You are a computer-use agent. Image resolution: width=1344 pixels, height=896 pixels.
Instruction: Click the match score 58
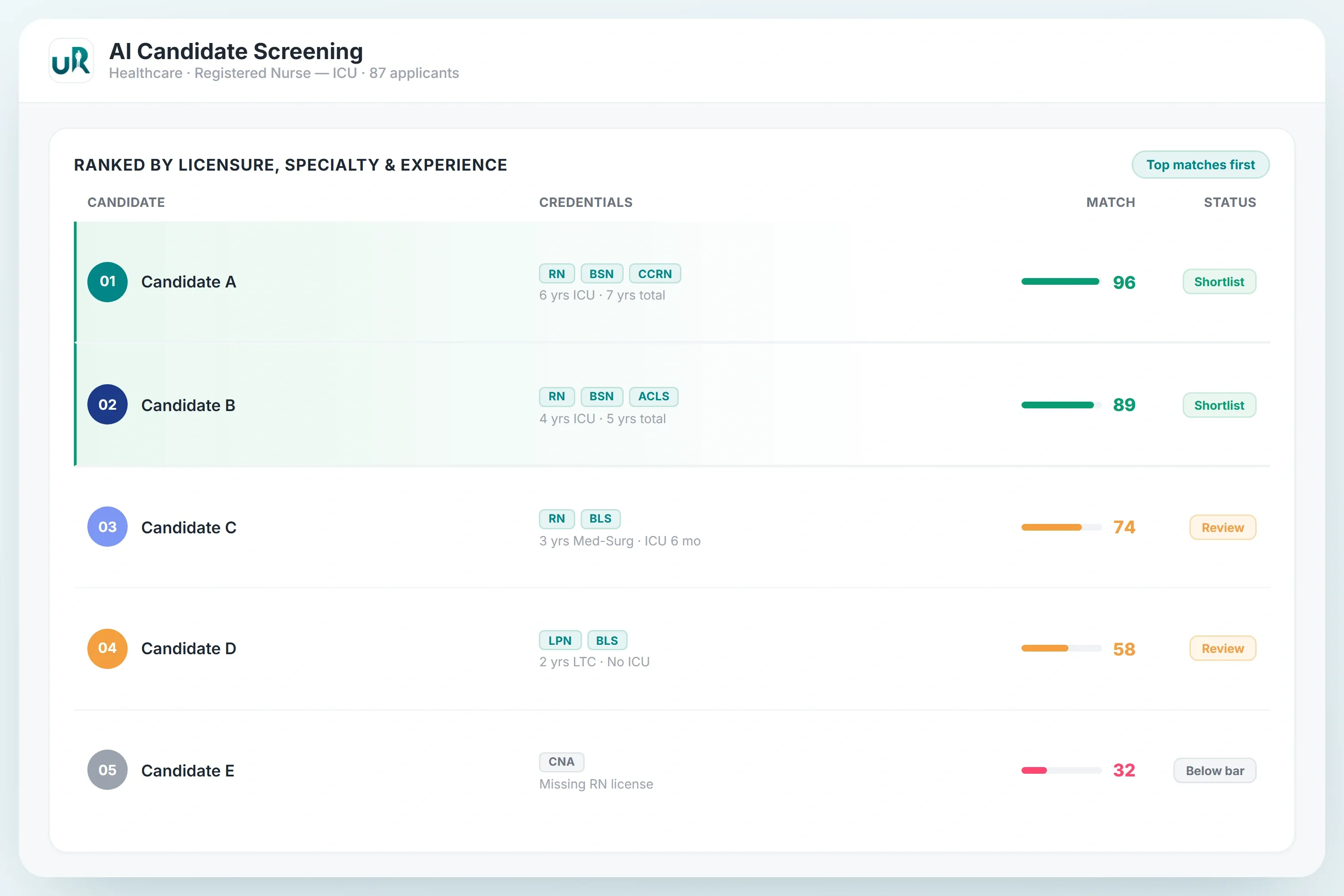[x=1124, y=649]
